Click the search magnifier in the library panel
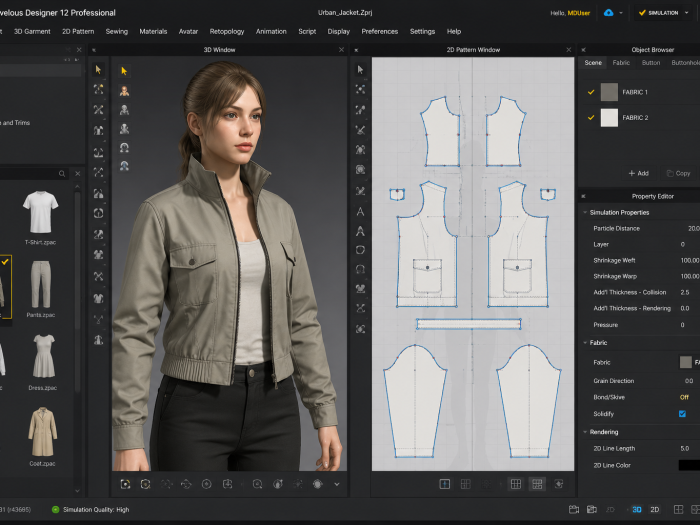700x525 pixels. pos(62,174)
